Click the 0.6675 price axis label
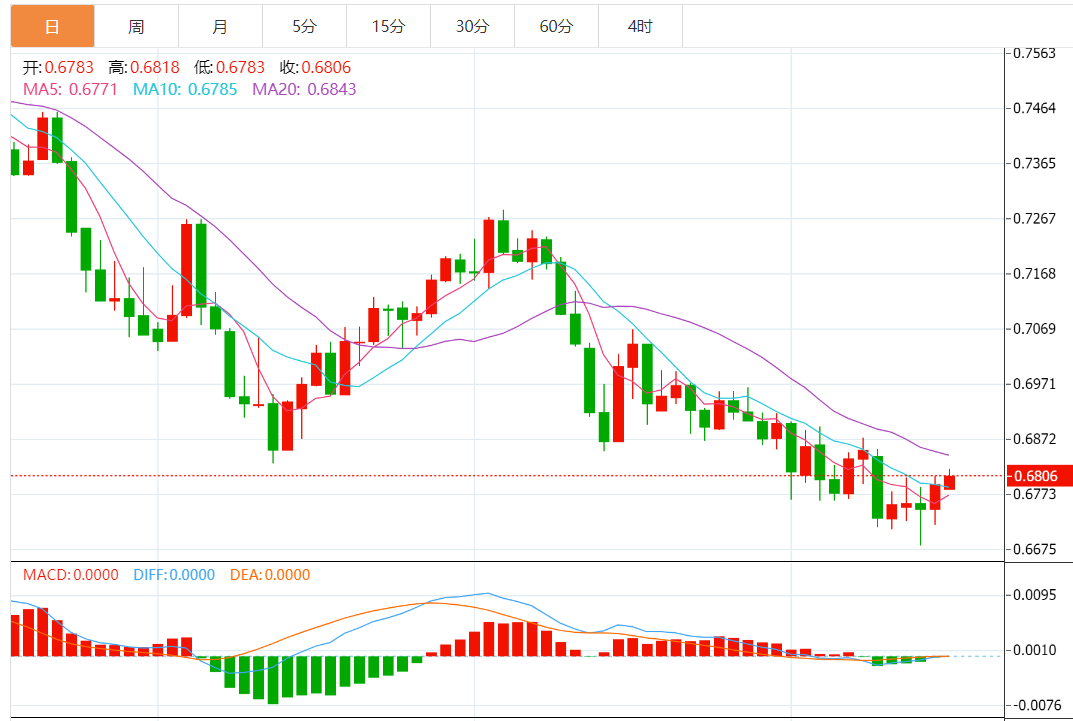1073x721 pixels. [x=1035, y=549]
